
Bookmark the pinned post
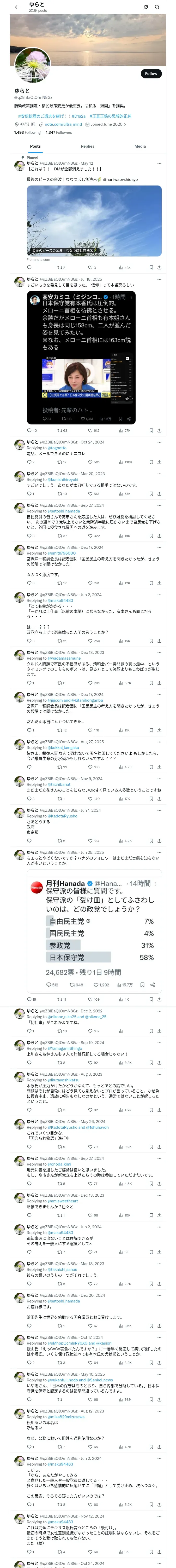[x=151, y=267]
